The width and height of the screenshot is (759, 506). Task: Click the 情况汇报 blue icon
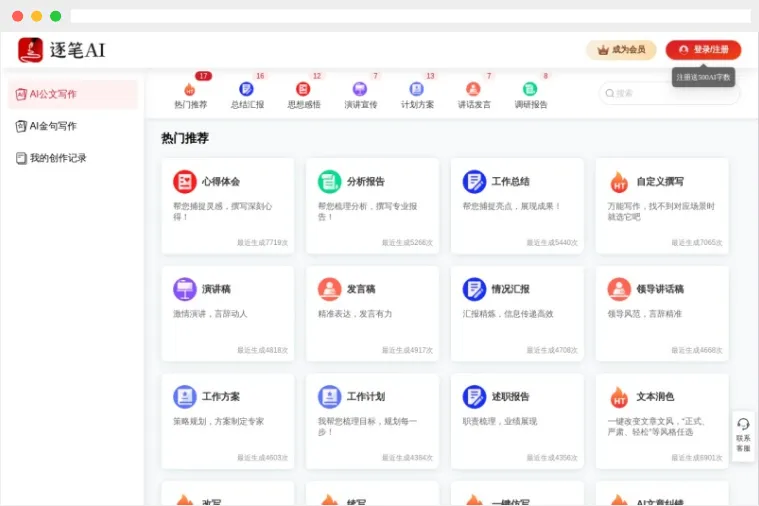pyautogui.click(x=474, y=289)
